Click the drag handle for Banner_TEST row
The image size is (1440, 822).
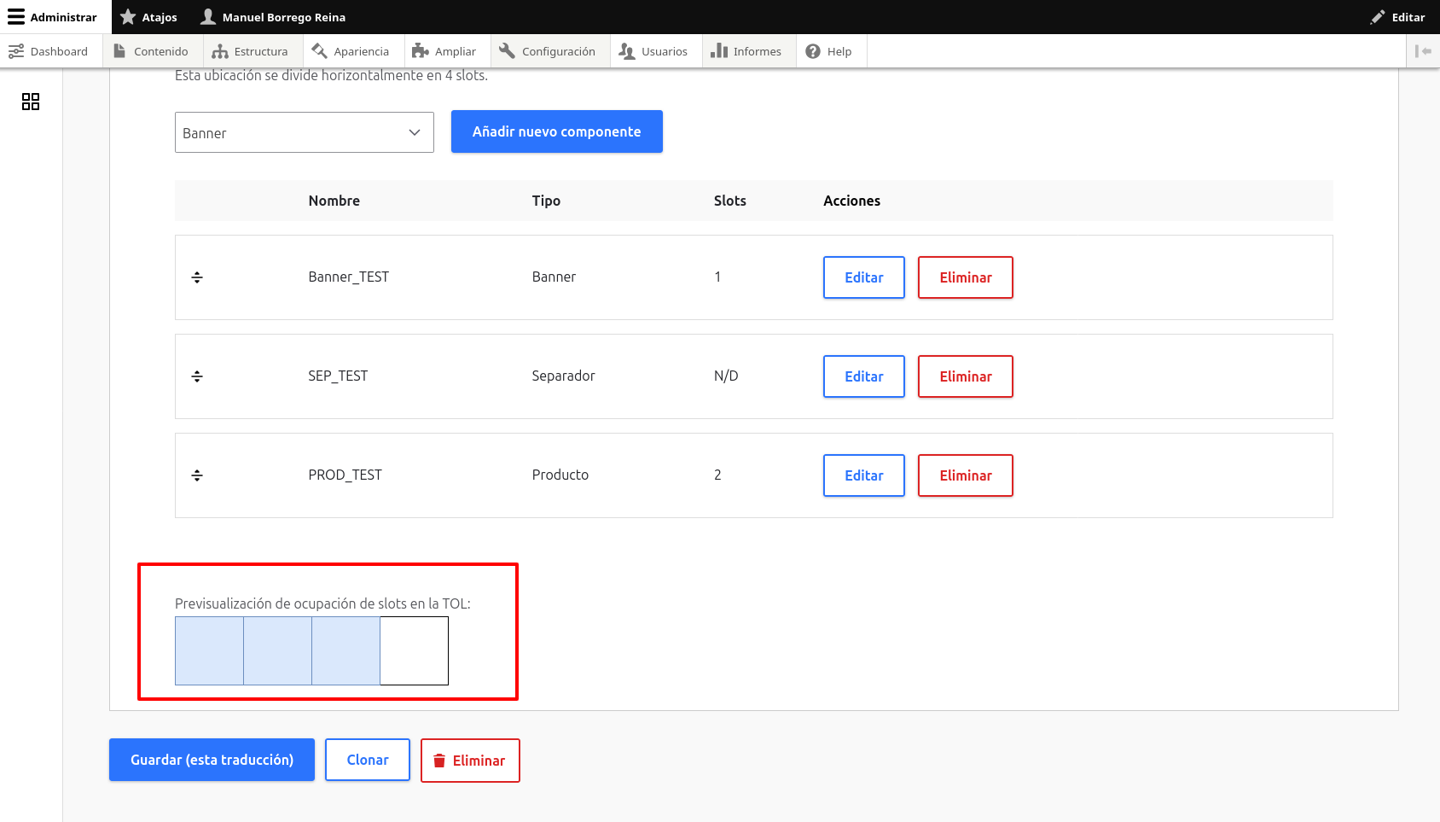click(x=197, y=277)
